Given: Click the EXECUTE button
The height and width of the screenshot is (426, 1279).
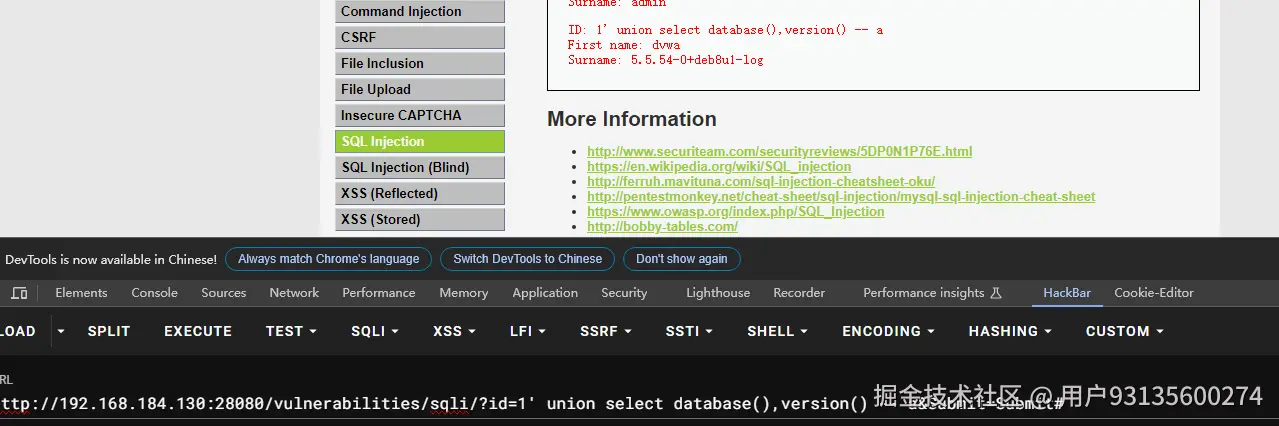Looking at the screenshot, I should tap(198, 331).
